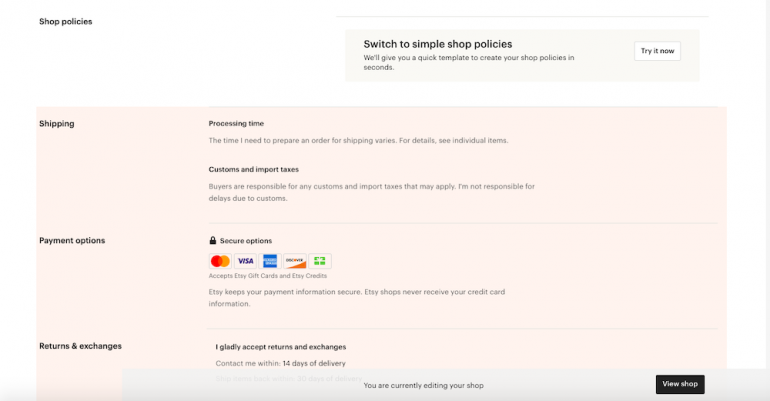The height and width of the screenshot is (401, 770).
Task: Click the 'Accepts Etsy Gift Cards' caption
Action: point(268,276)
